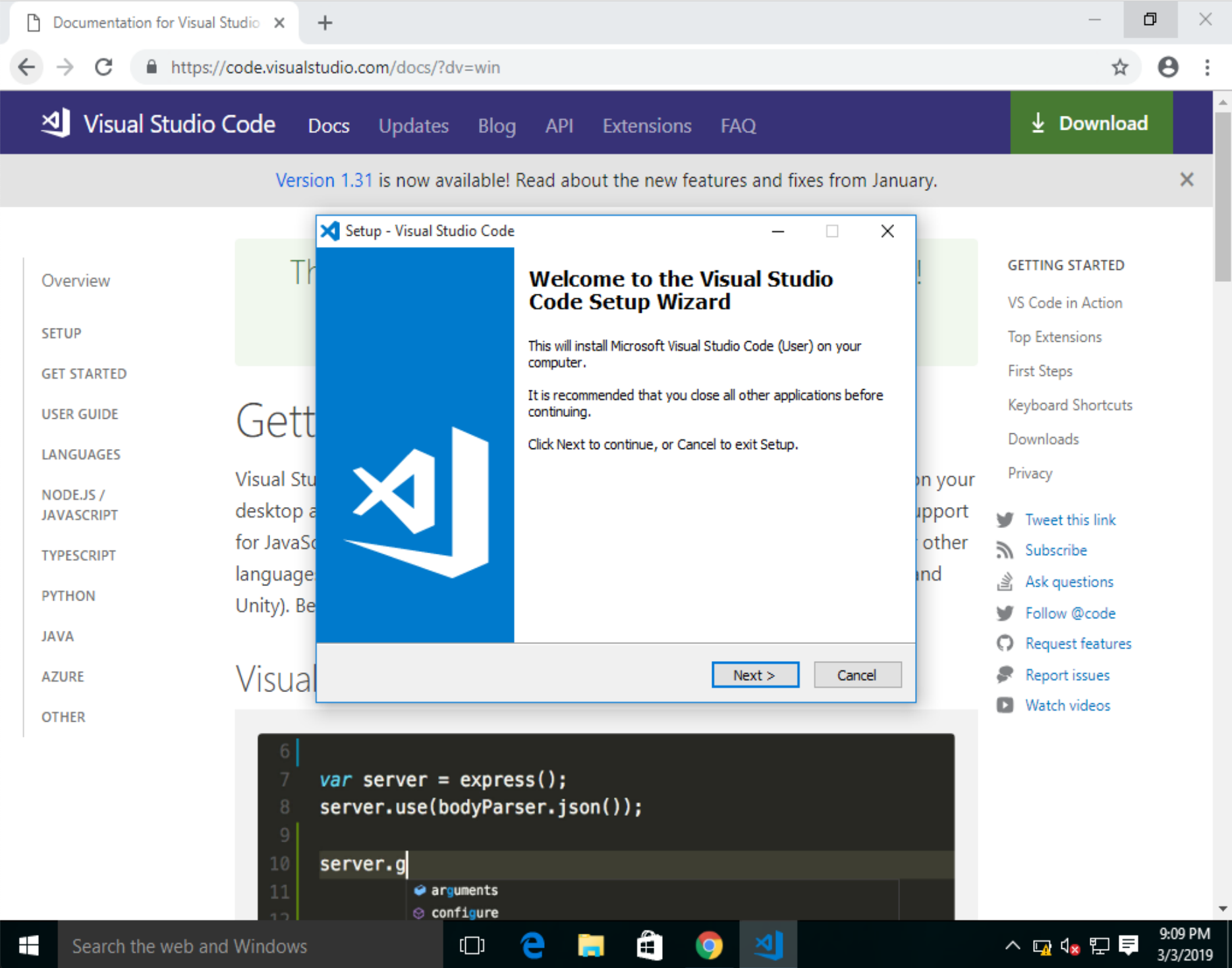Viewport: 1232px width, 968px height.
Task: Open the Chrome profile icon
Action: point(1168,67)
